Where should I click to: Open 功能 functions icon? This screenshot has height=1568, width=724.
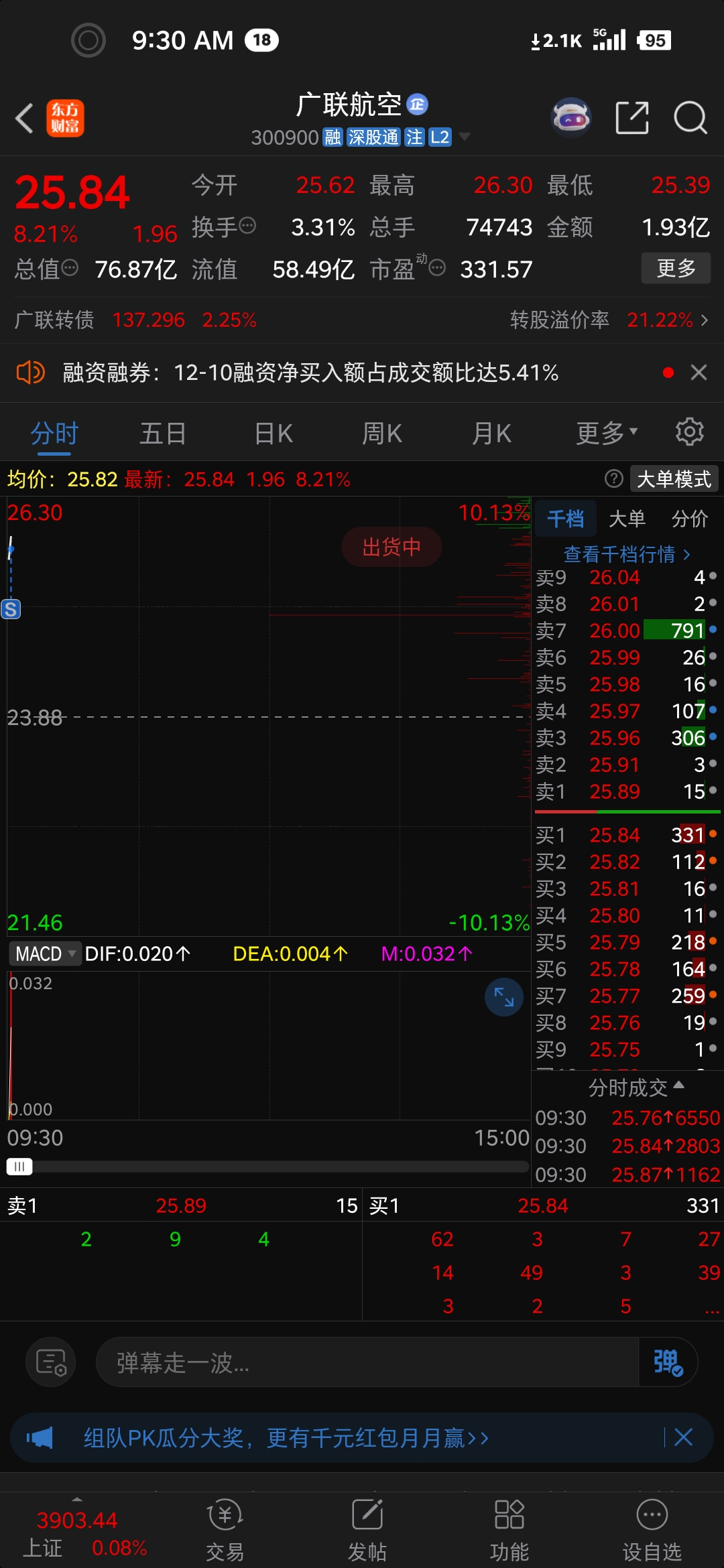tap(509, 1530)
